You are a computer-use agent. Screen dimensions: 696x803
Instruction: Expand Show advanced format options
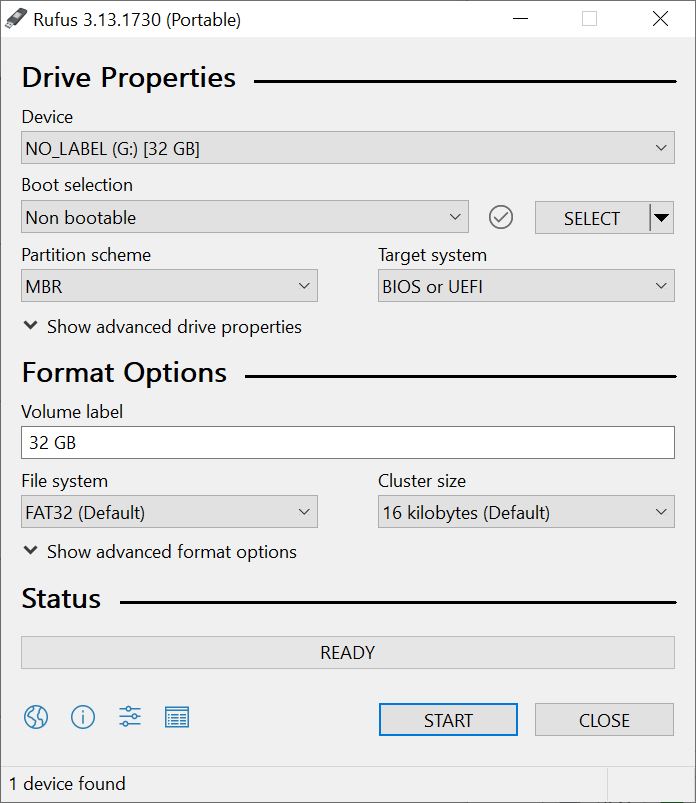pos(160,552)
